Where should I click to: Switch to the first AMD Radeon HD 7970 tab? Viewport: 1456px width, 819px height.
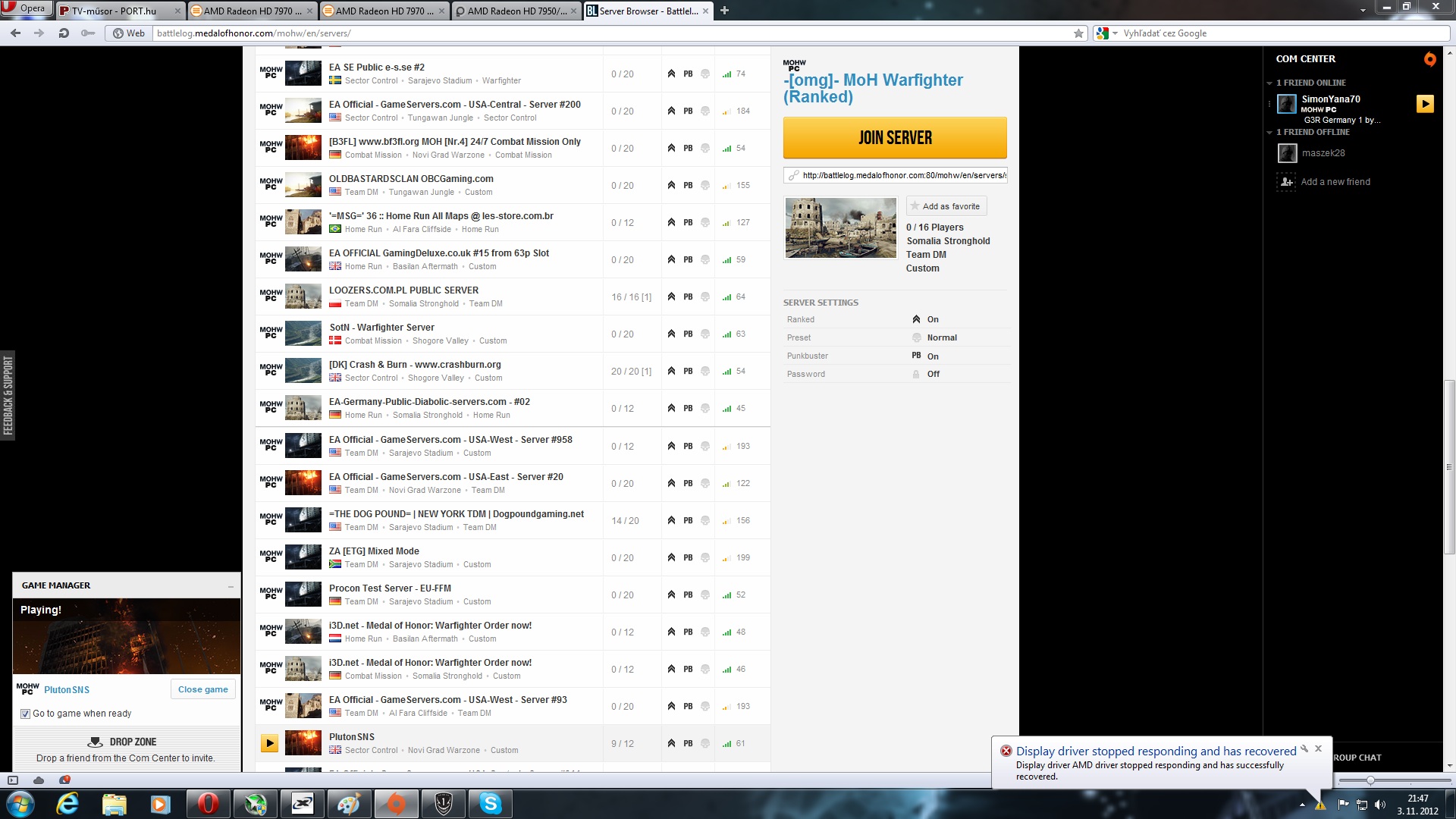click(252, 11)
